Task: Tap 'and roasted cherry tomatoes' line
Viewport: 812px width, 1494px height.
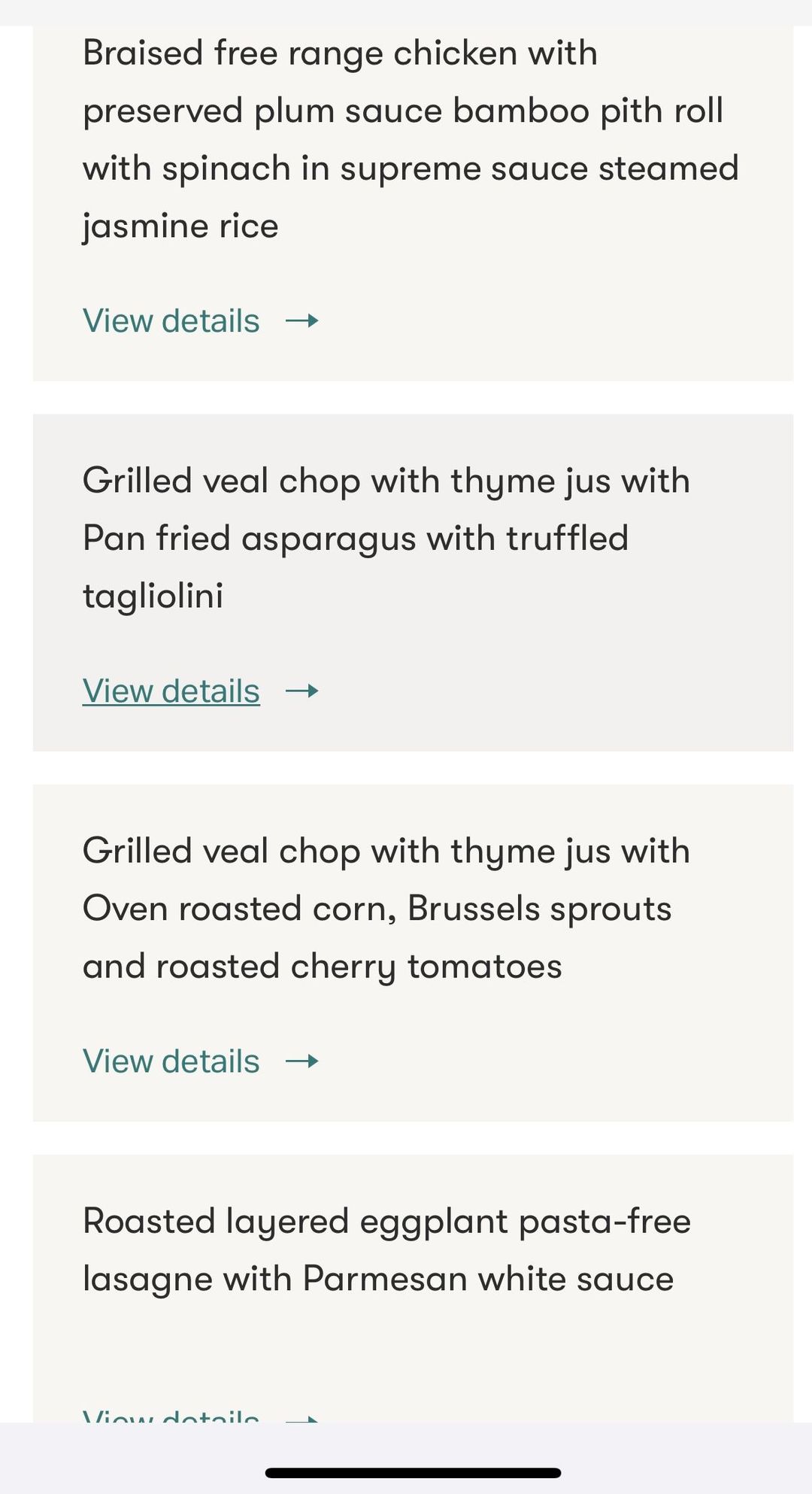Action: [x=323, y=967]
